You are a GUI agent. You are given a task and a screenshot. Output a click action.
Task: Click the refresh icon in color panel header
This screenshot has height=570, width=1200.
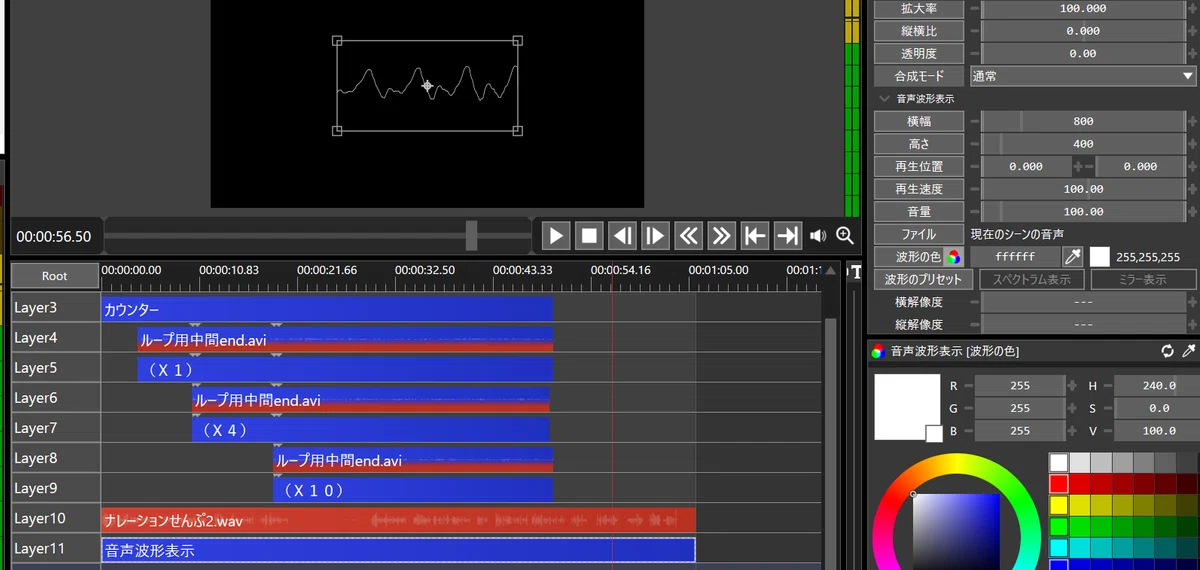(x=1167, y=351)
